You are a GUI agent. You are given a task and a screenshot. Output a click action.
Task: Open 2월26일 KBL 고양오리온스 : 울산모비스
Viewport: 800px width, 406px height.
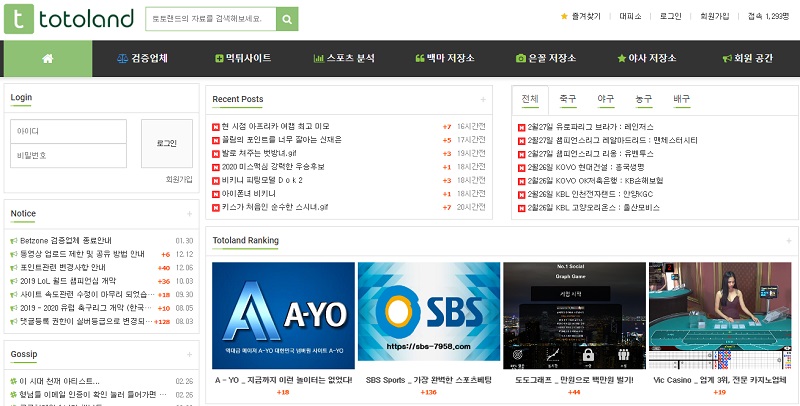pos(593,208)
